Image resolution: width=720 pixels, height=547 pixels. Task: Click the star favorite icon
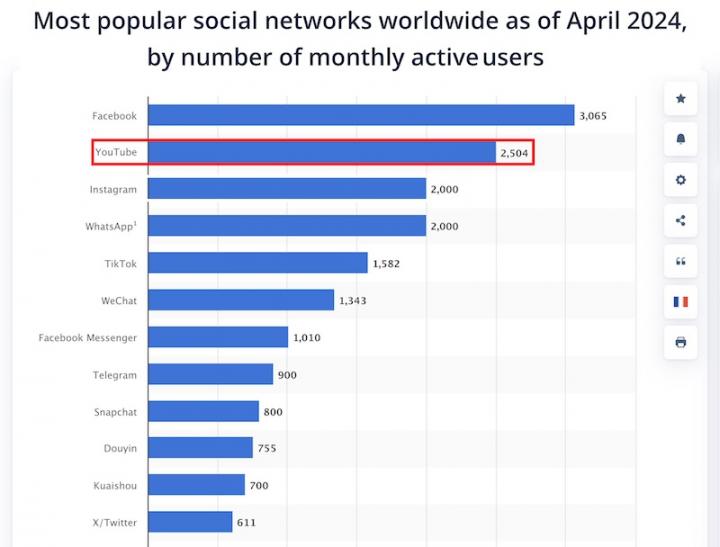pyautogui.click(x=681, y=98)
